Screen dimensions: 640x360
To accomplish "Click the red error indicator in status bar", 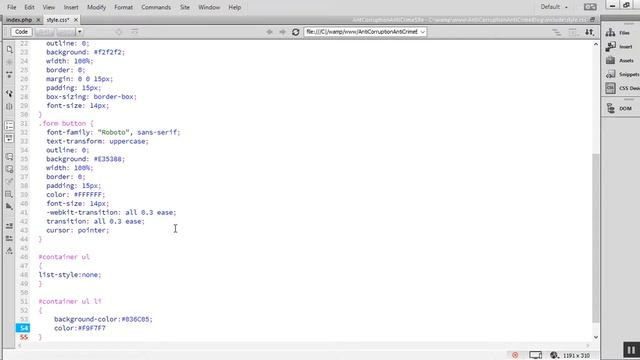I will [515, 355].
